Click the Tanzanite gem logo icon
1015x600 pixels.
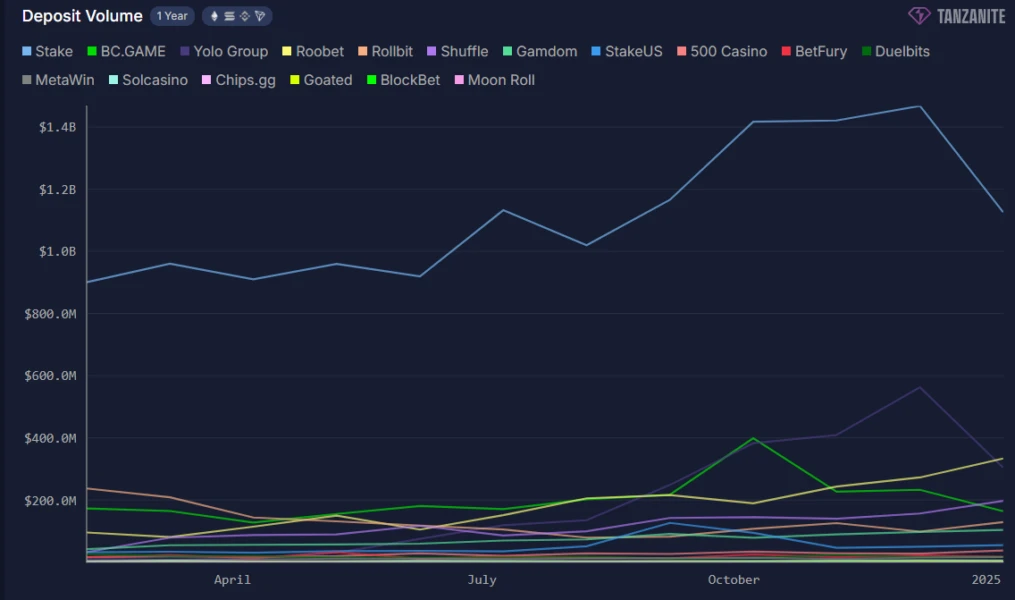919,16
